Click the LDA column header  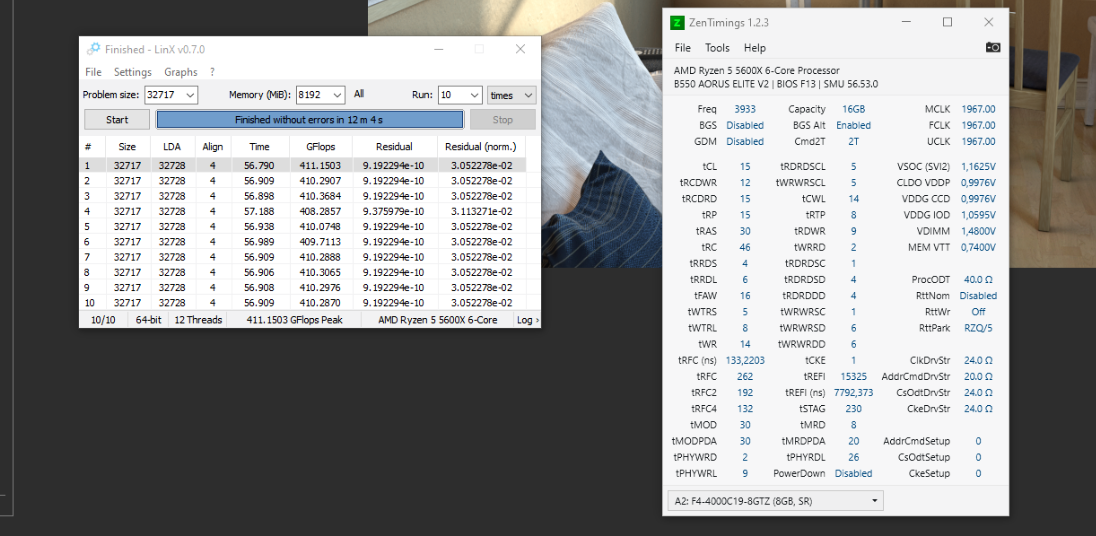(172, 147)
